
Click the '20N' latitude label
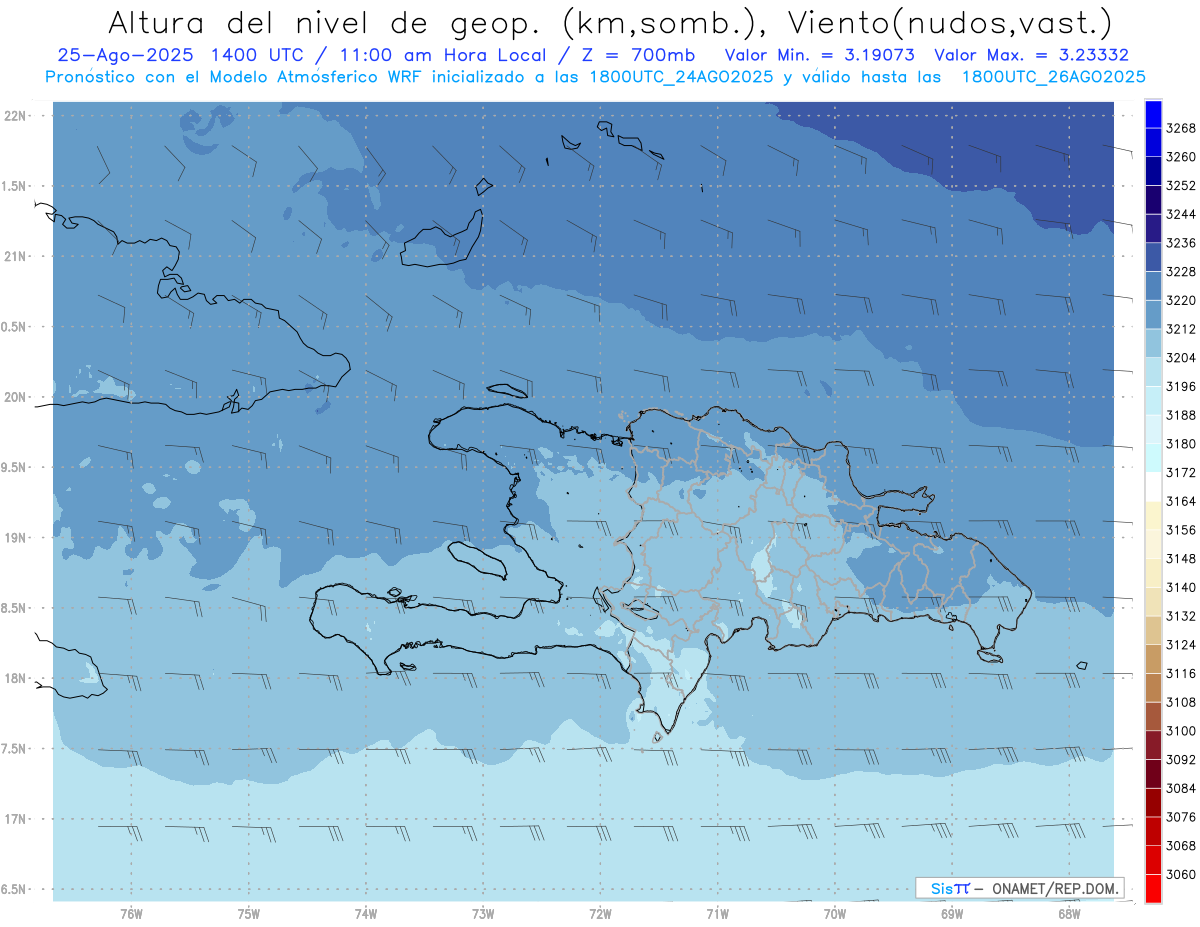[x=15, y=397]
